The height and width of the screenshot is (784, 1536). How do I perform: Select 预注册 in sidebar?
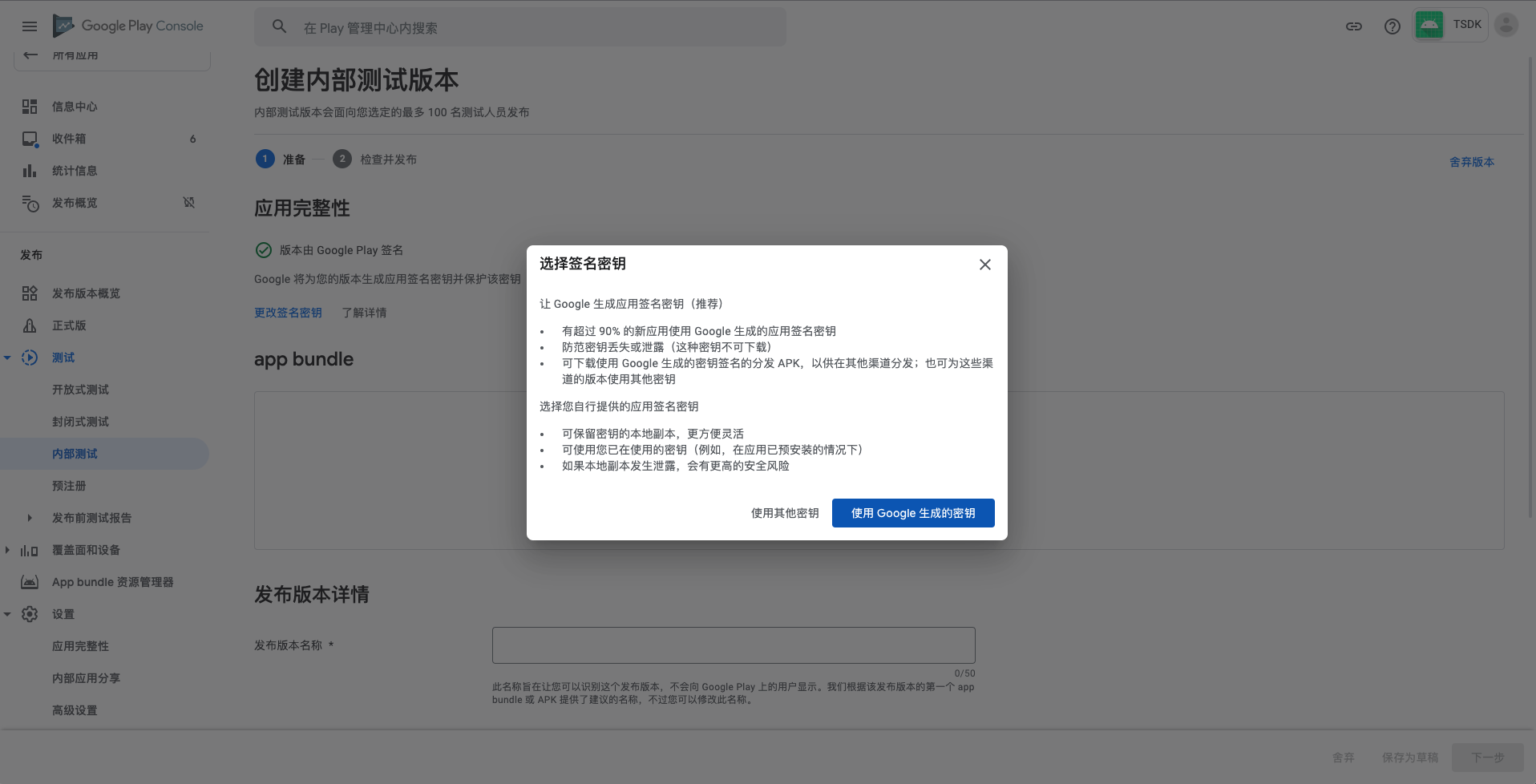click(x=69, y=486)
